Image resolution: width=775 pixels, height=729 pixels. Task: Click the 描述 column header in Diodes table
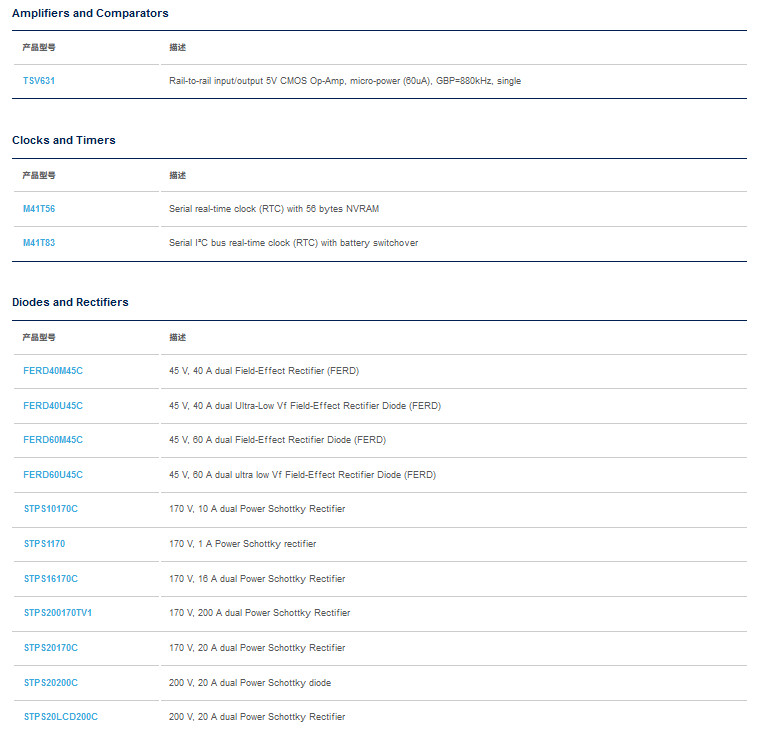pos(177,338)
